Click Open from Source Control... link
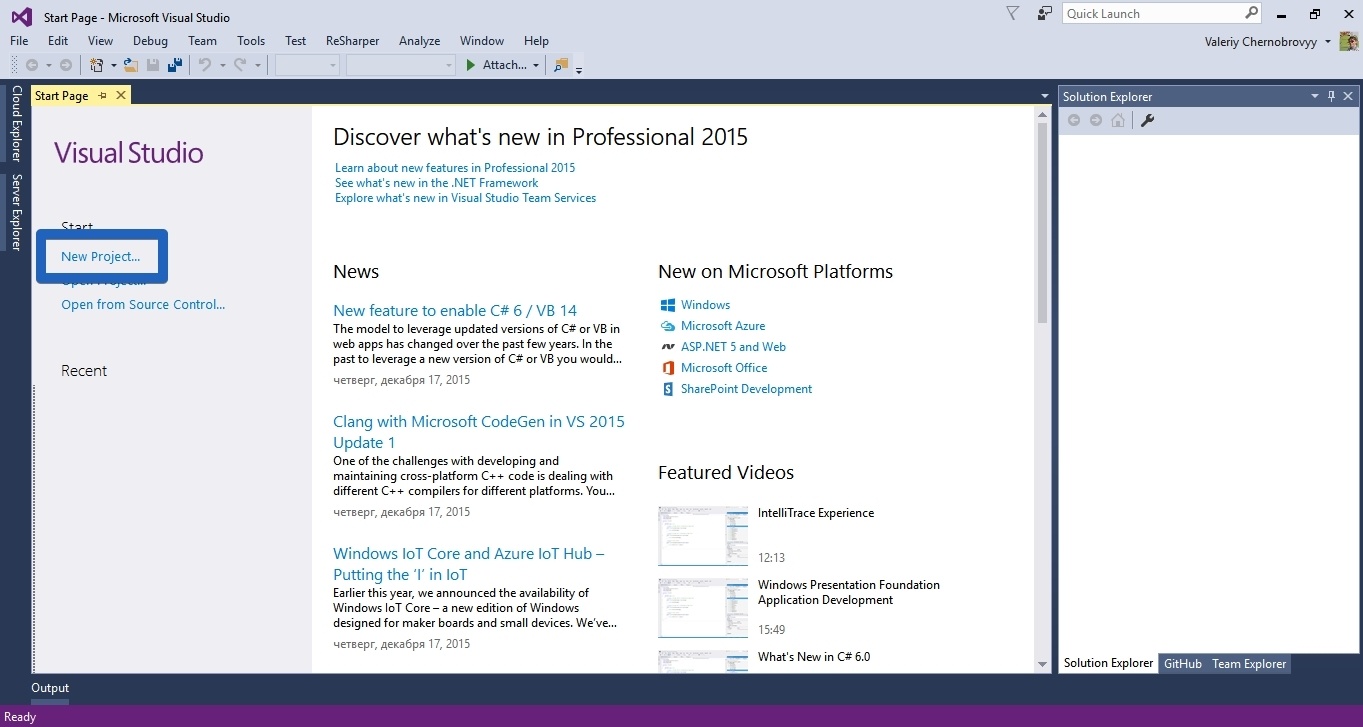 tap(143, 305)
